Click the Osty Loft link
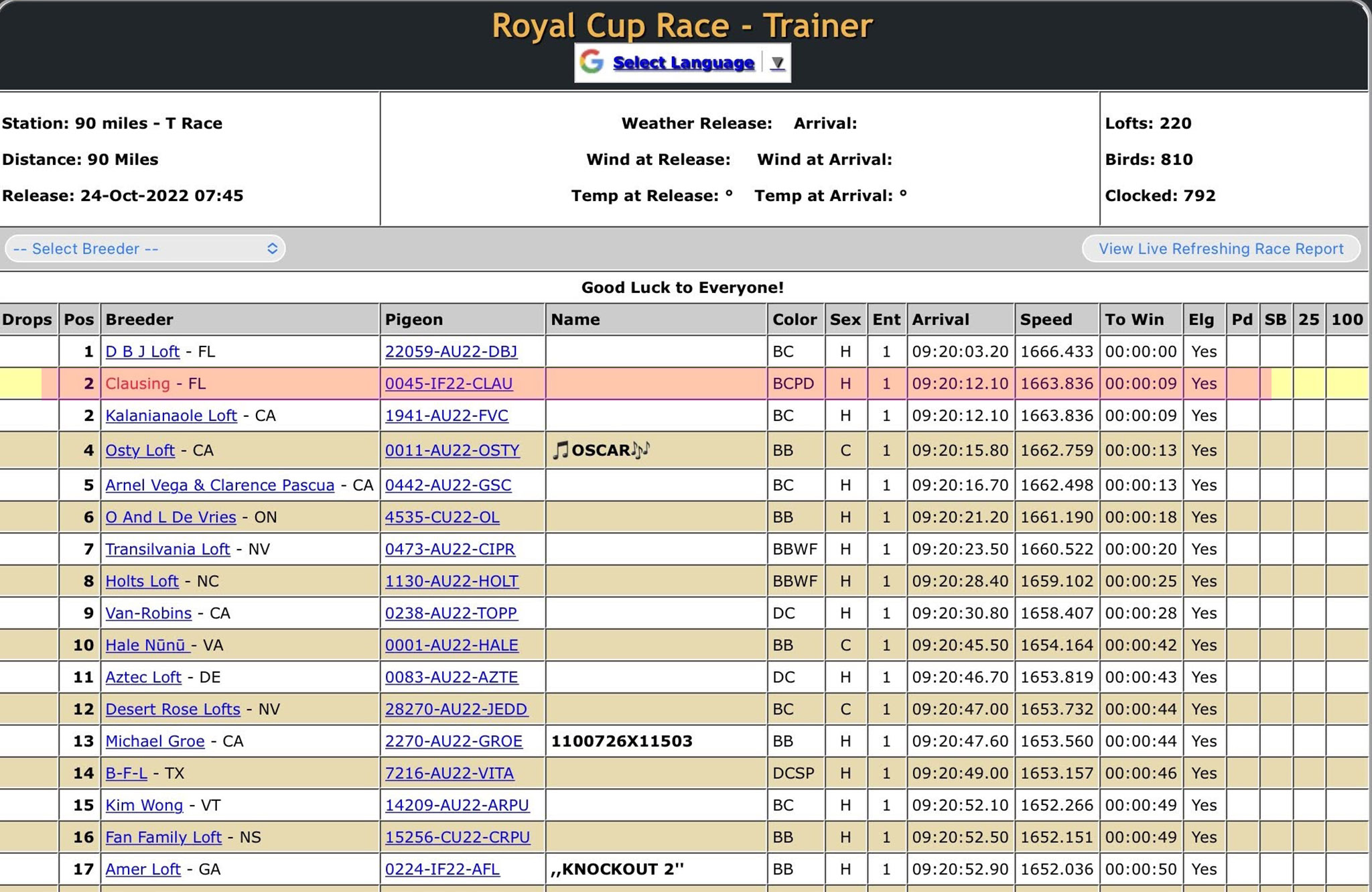The height and width of the screenshot is (892, 1372). (139, 450)
